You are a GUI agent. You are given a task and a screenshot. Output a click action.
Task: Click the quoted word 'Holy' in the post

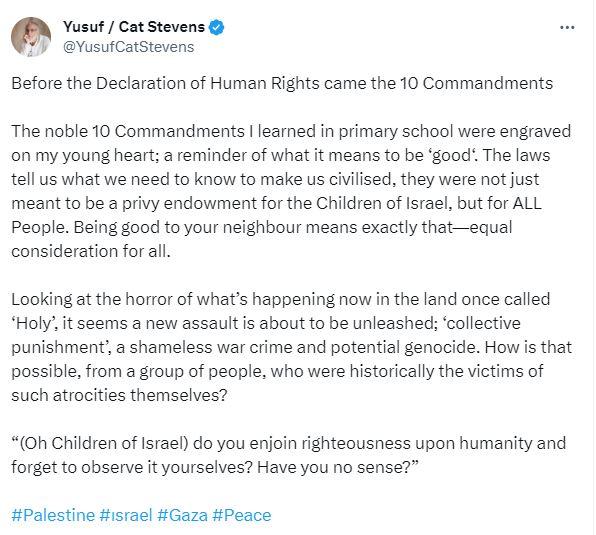34,323
